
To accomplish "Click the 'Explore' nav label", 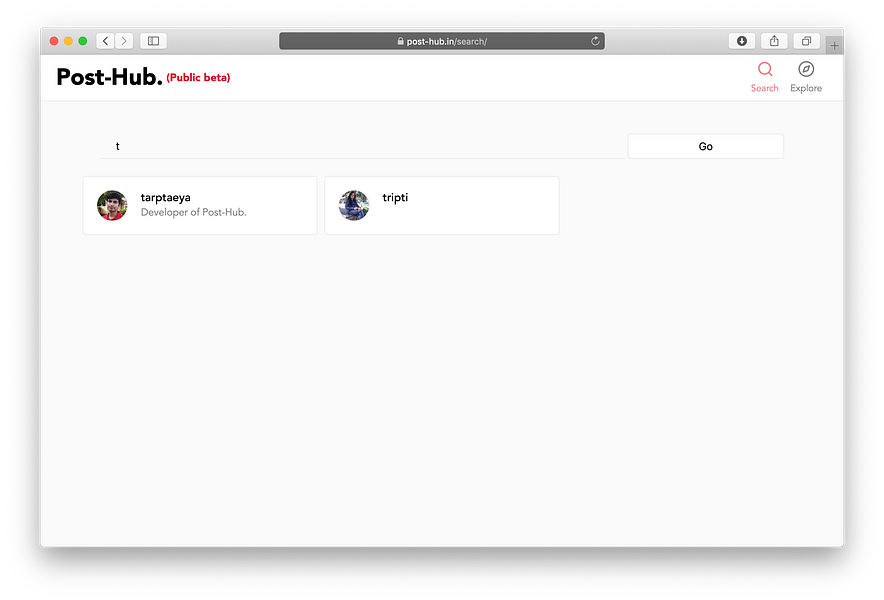I will click(x=806, y=88).
